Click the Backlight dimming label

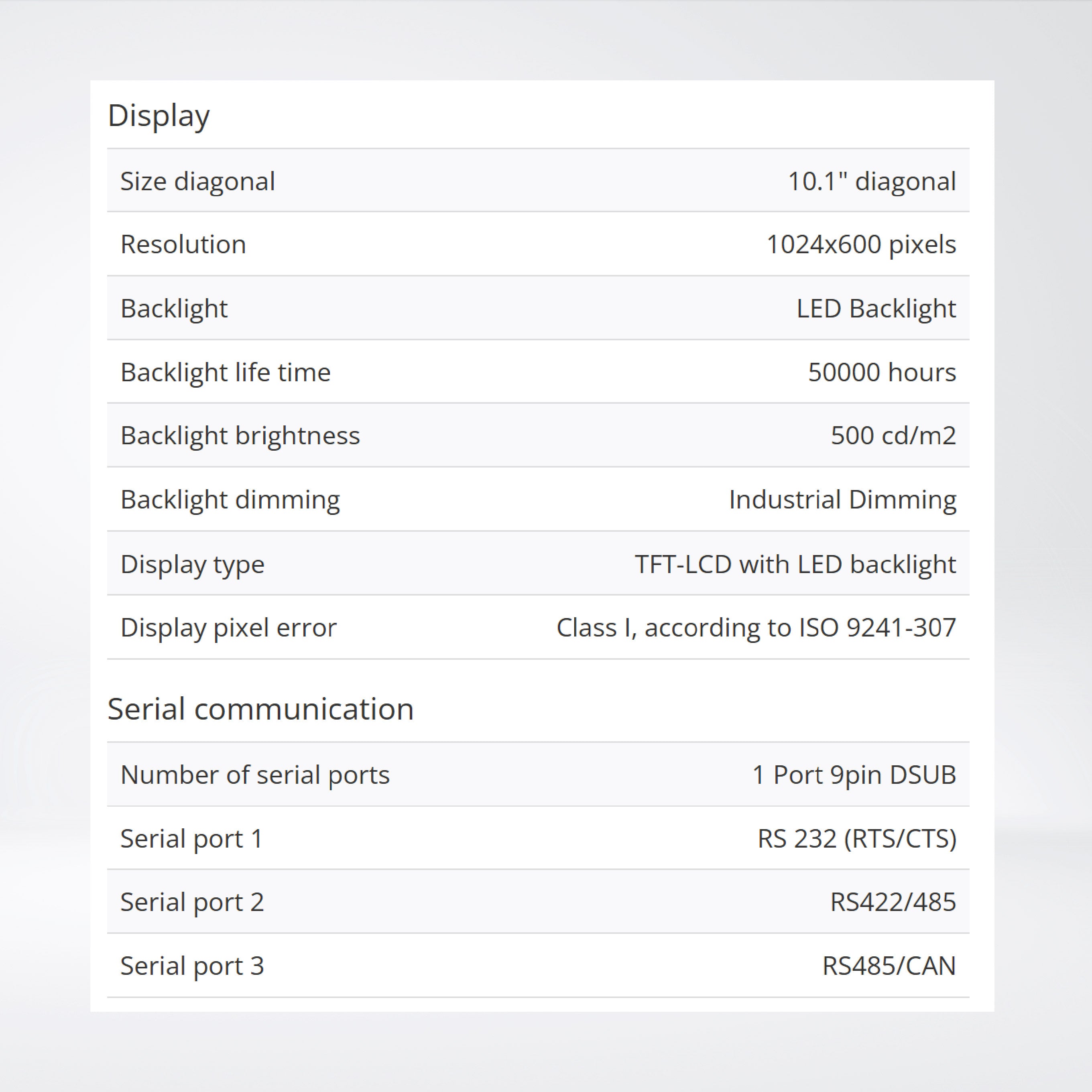pos(230,500)
